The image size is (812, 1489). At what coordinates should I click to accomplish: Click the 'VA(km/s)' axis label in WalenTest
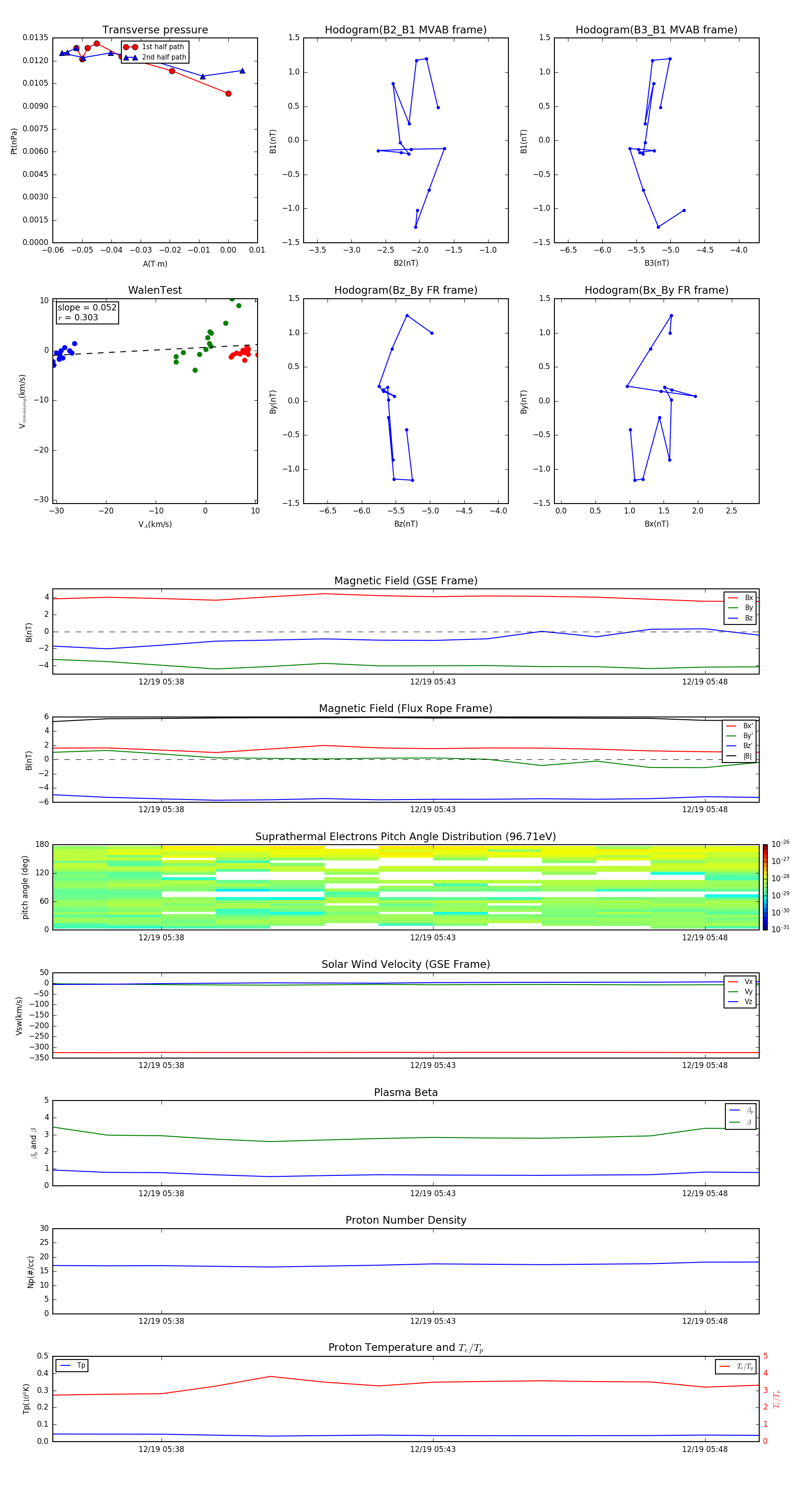pos(155,524)
